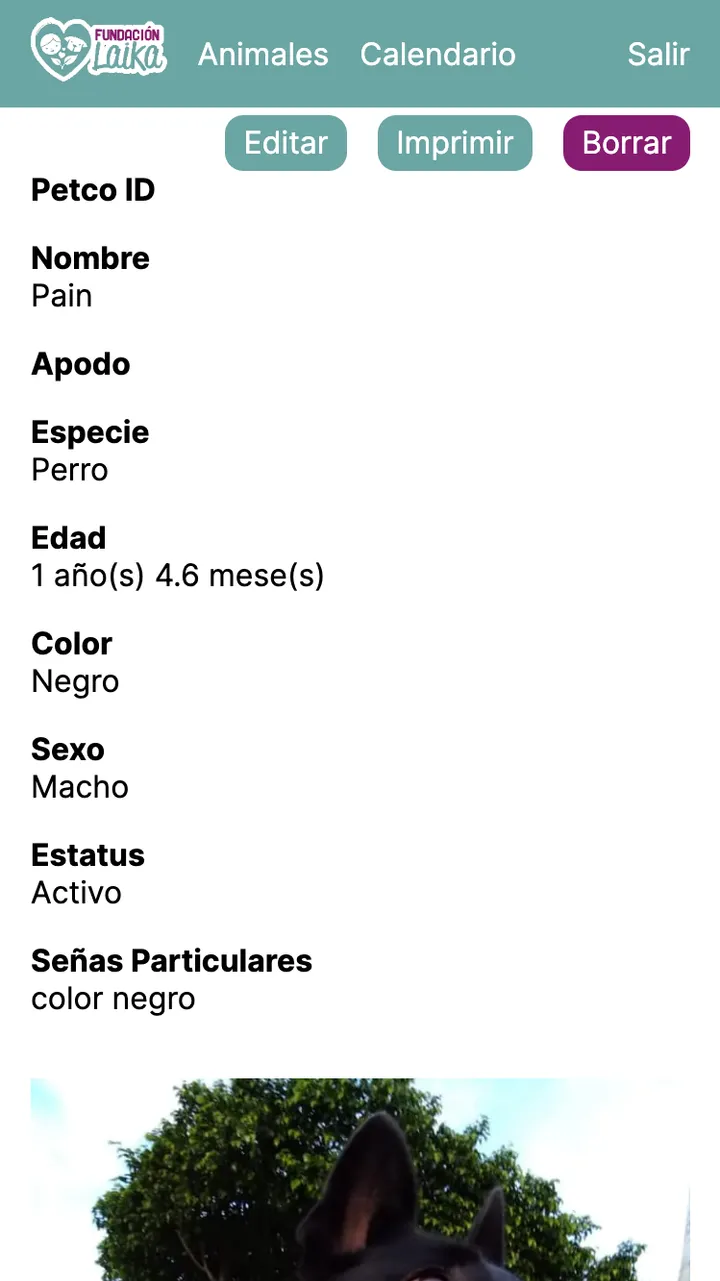Viewport: 720px width, 1281px height.
Task: Delete this animal with Borrar
Action: click(x=626, y=143)
